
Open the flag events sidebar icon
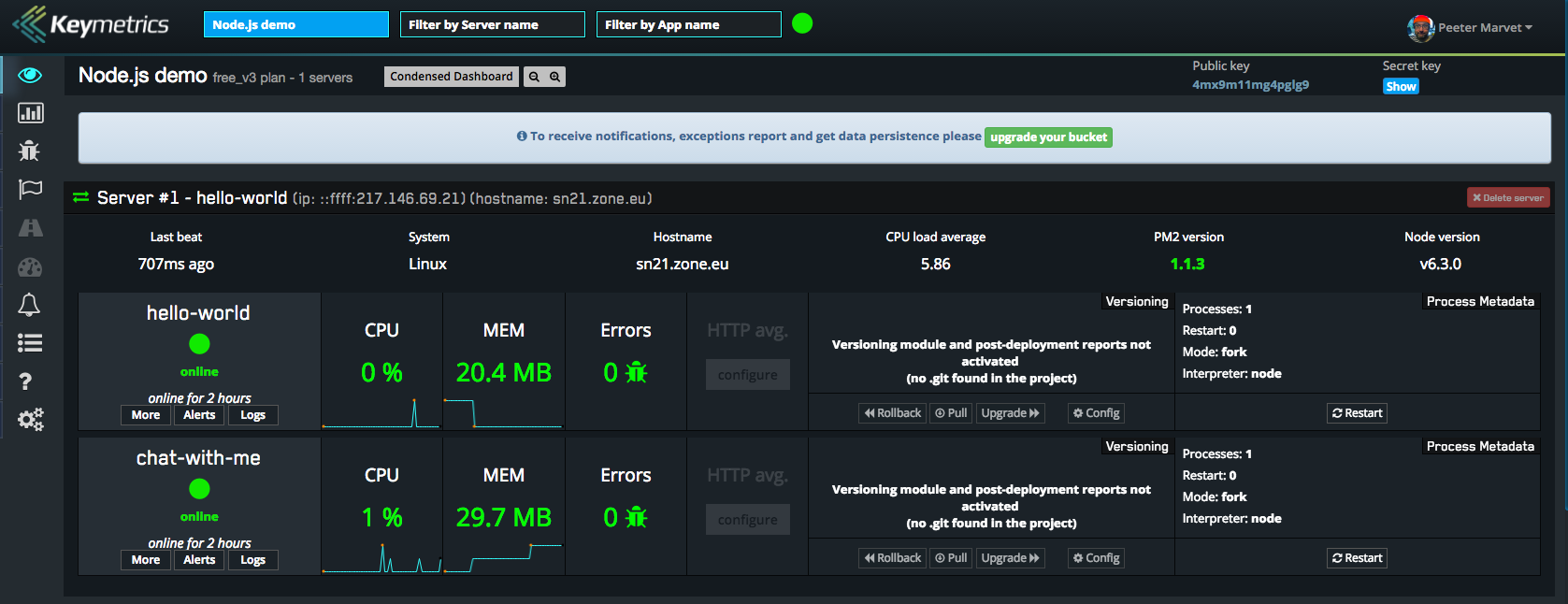[30, 189]
